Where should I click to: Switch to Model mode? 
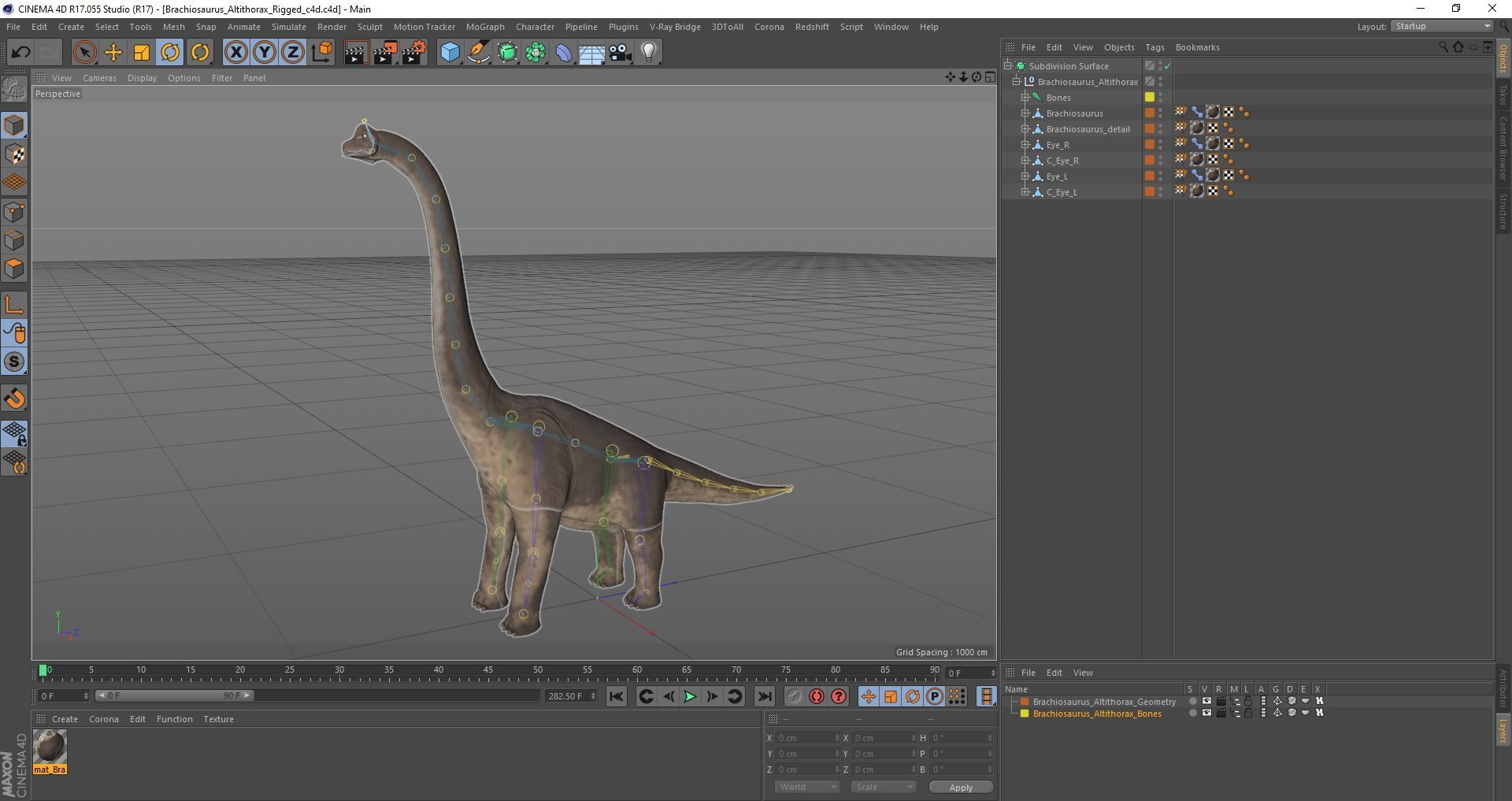click(14, 125)
